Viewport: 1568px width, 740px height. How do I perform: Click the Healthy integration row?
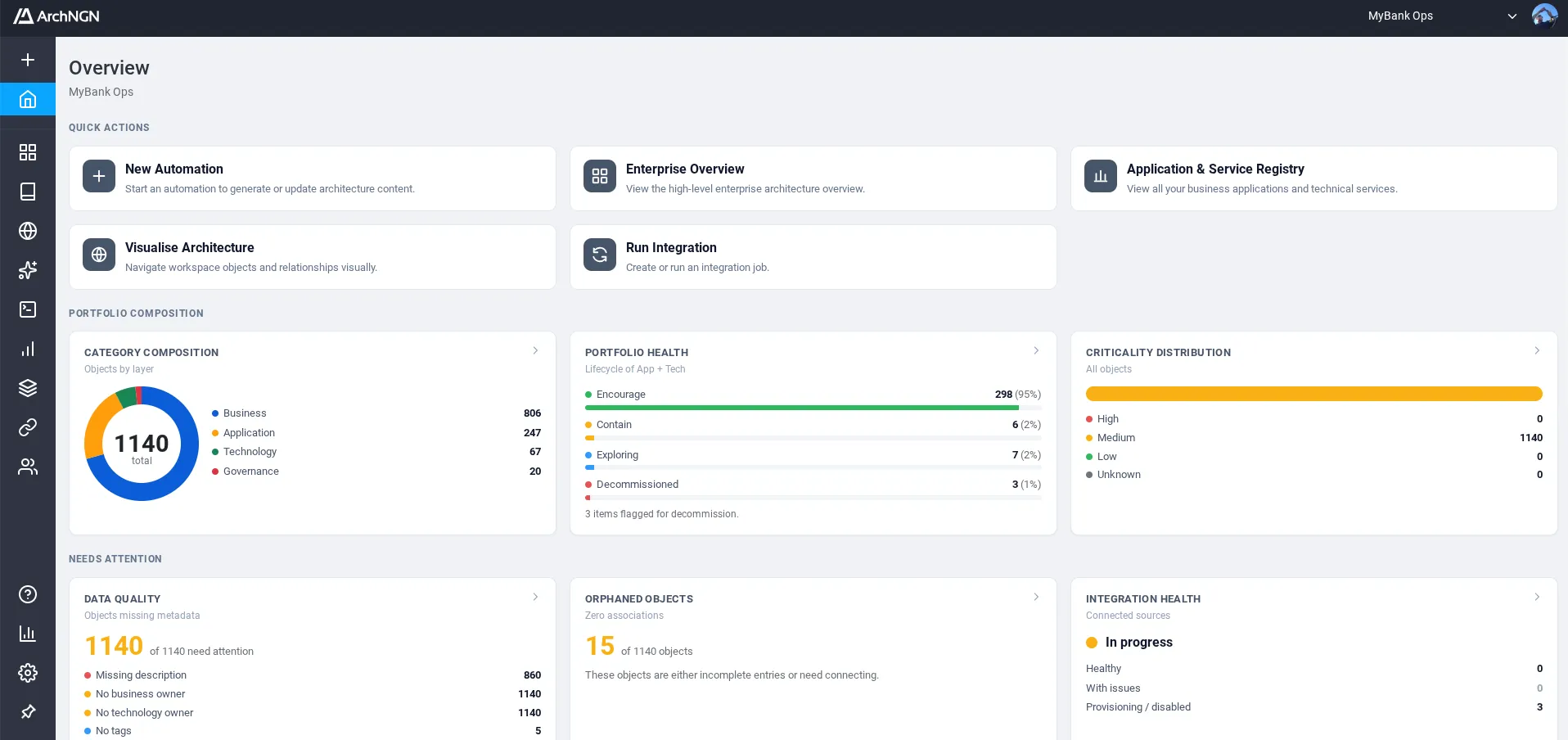(1314, 669)
